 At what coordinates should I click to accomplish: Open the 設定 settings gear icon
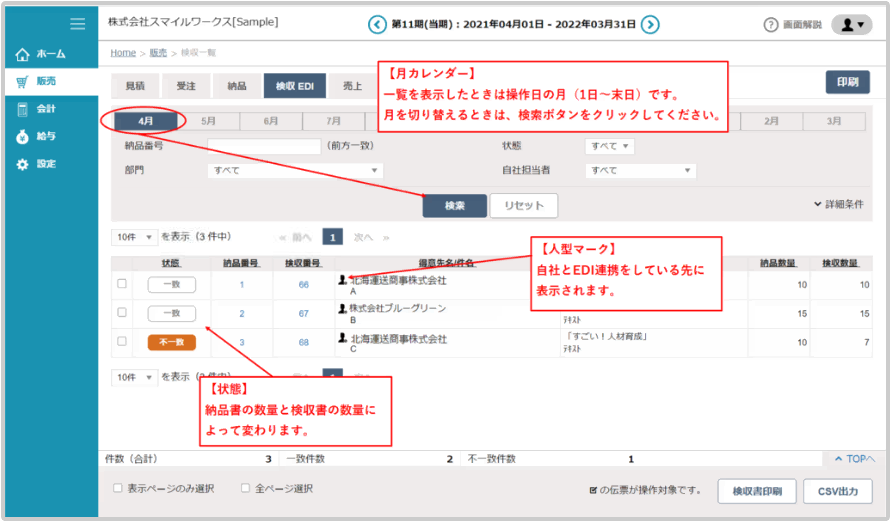point(23,164)
